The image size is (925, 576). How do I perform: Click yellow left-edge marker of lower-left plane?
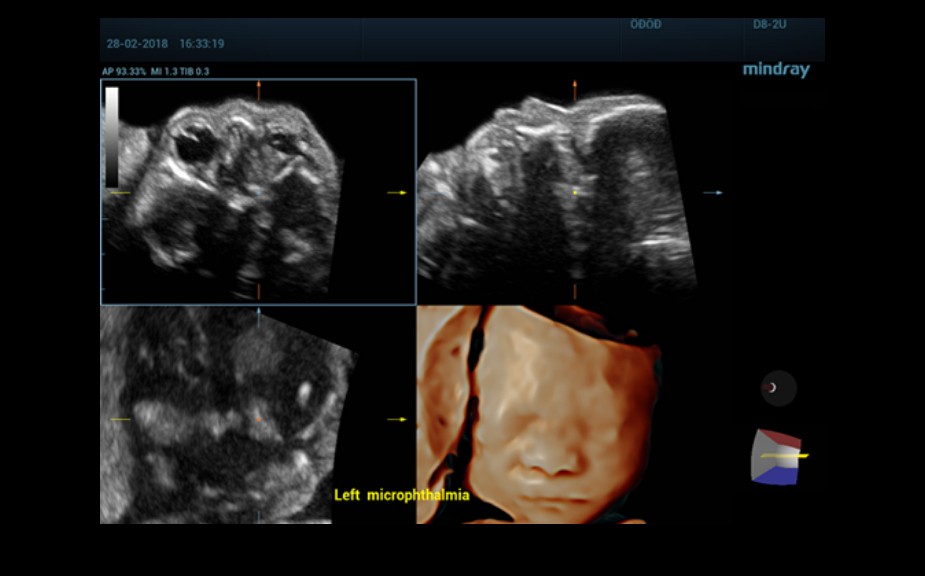(x=120, y=419)
